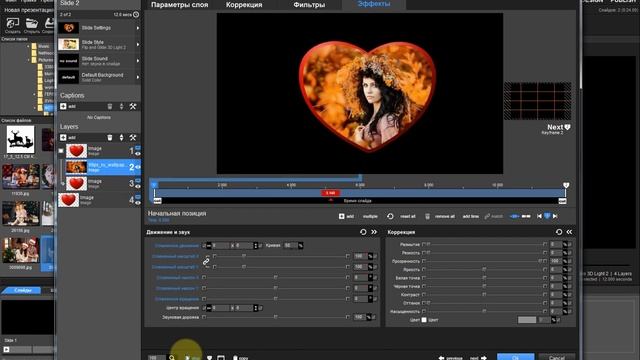
Task: Expand Движение и звук panel with double chevron
Action: pyautogui.click(x=374, y=232)
